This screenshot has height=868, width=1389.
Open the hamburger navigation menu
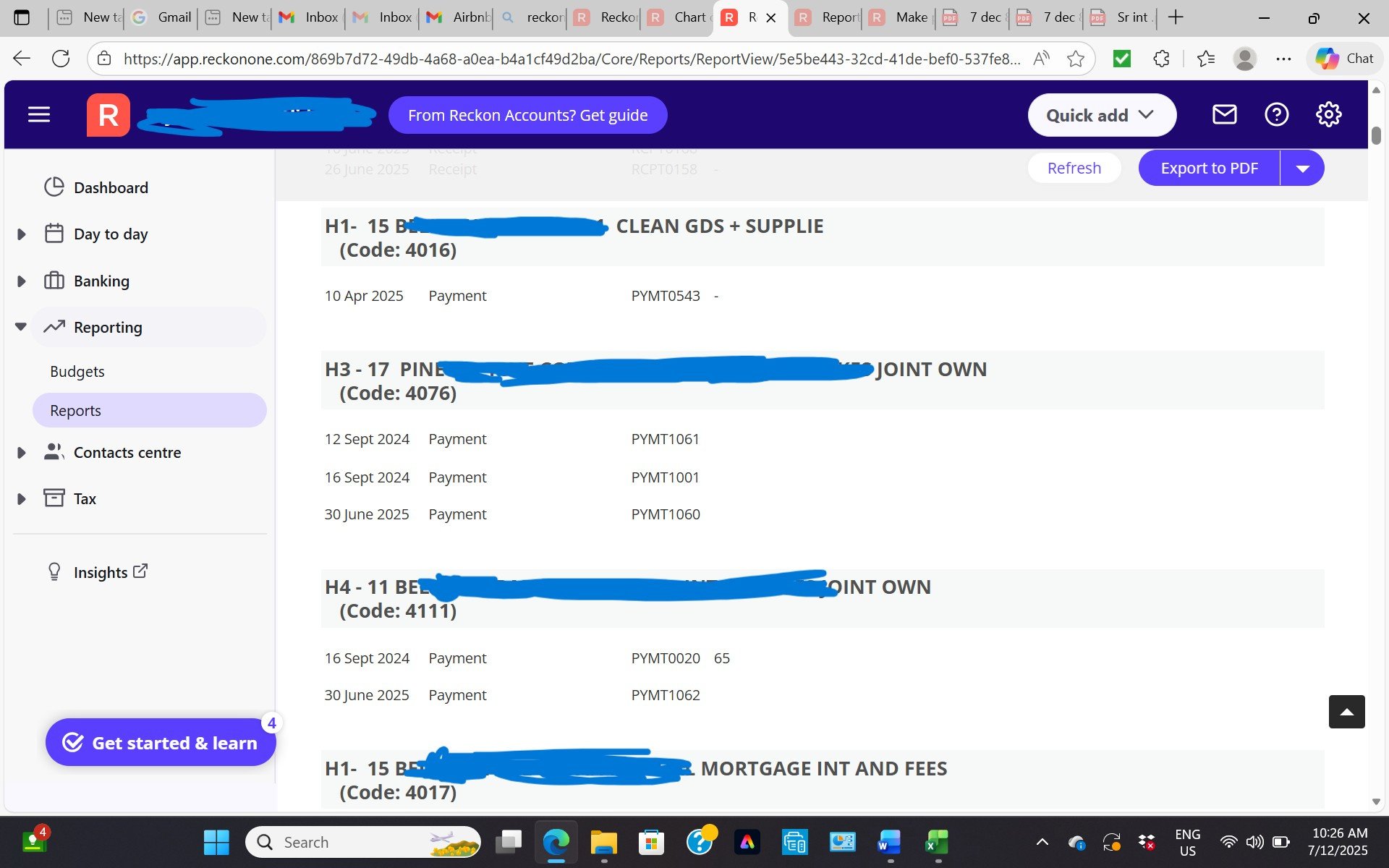(39, 114)
